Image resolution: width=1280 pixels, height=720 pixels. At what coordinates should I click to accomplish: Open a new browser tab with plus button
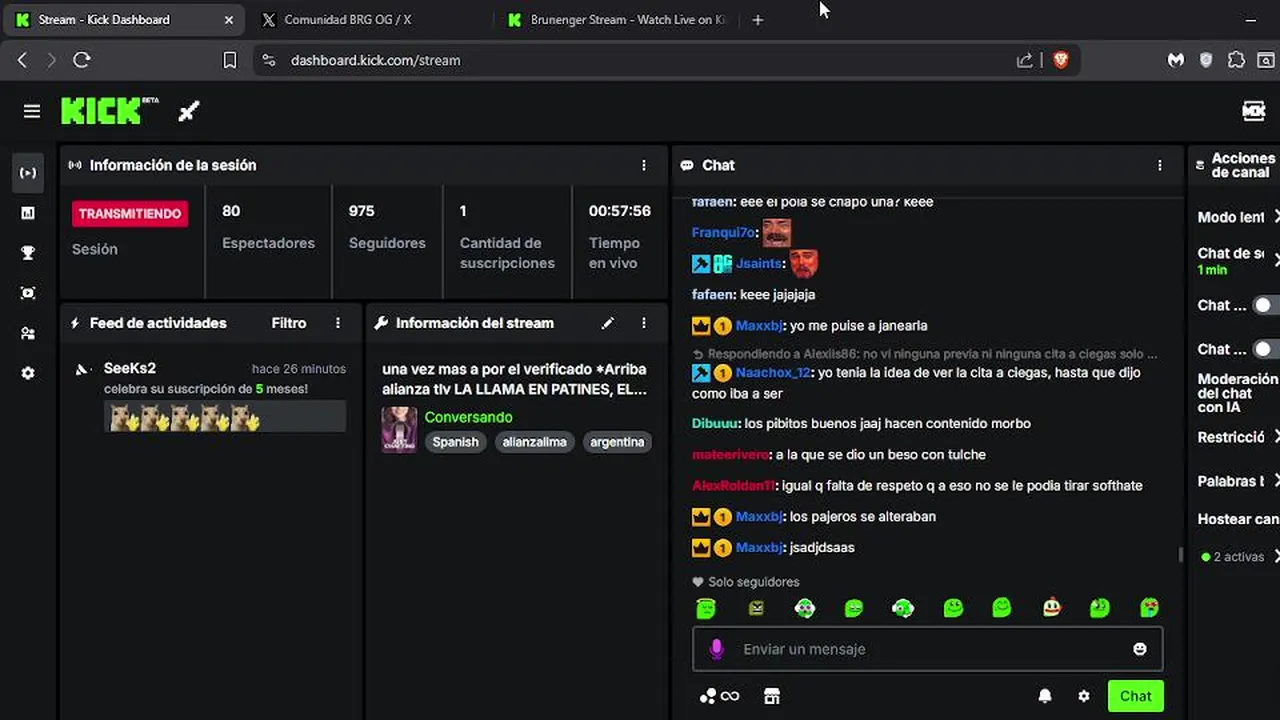click(758, 19)
